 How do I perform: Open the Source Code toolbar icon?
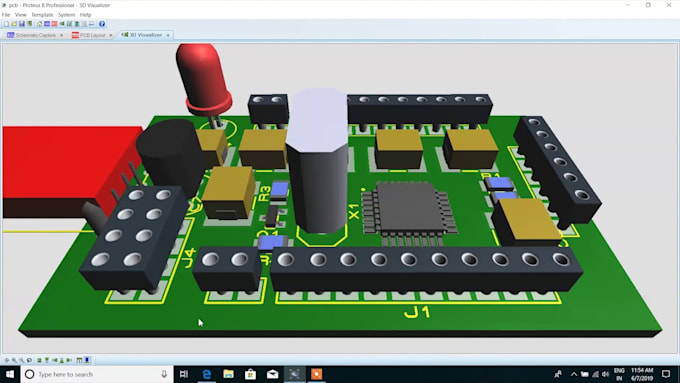(x=92, y=24)
